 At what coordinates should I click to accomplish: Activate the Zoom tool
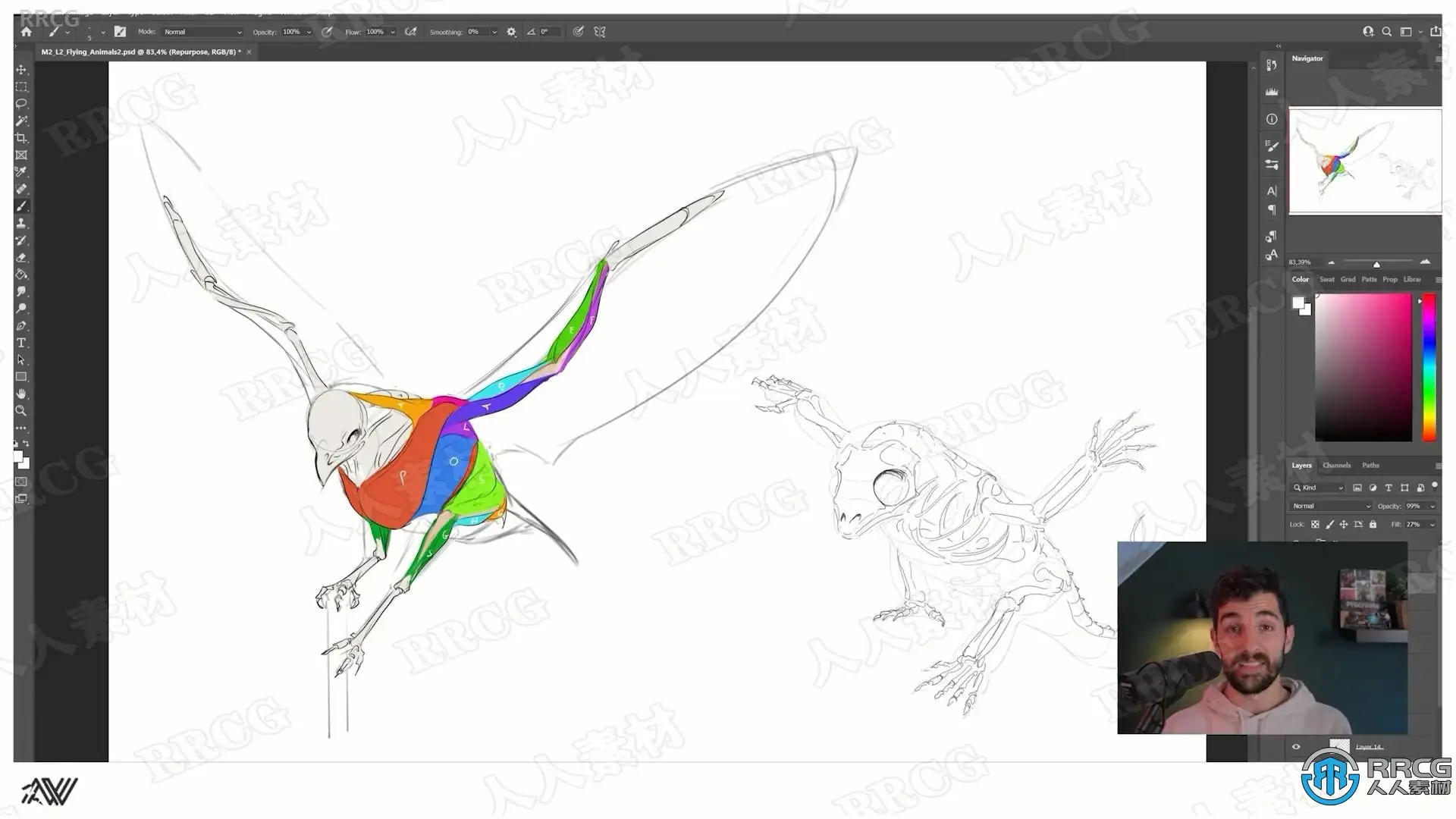point(21,411)
